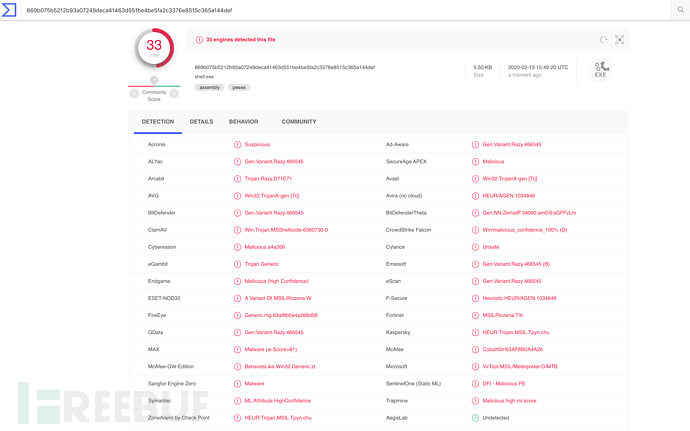The width and height of the screenshot is (690, 431).
Task: Select the file hash text in summary
Action: [x=285, y=67]
